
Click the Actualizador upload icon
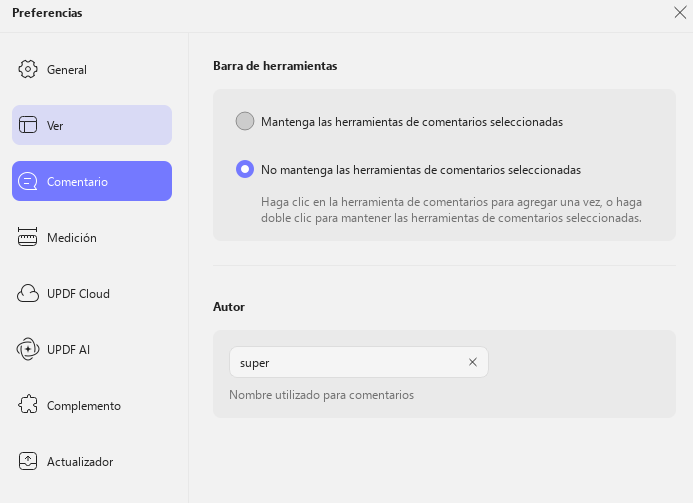pos(28,461)
